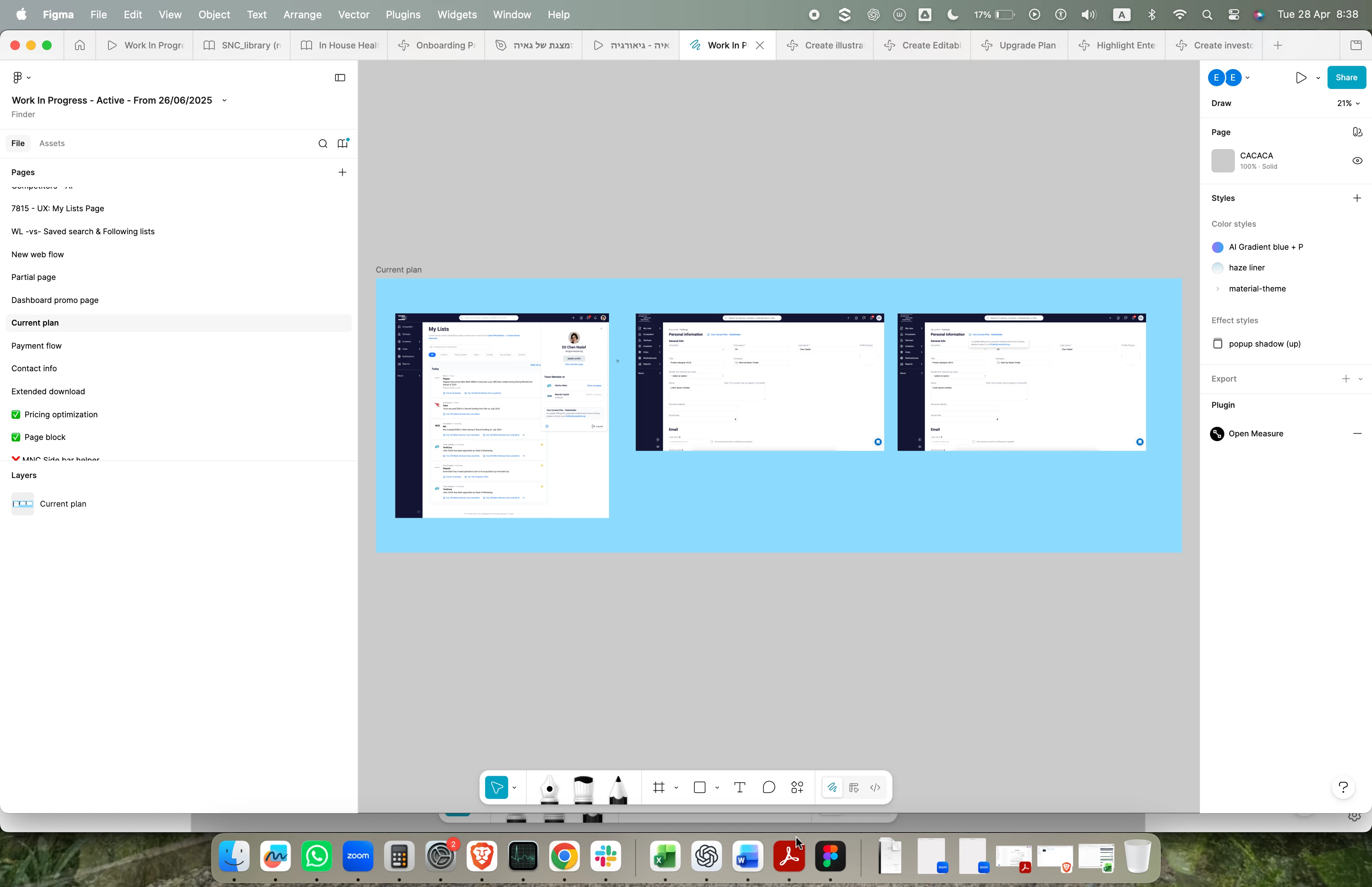
Task: Add a new page with the plus icon
Action: (343, 172)
